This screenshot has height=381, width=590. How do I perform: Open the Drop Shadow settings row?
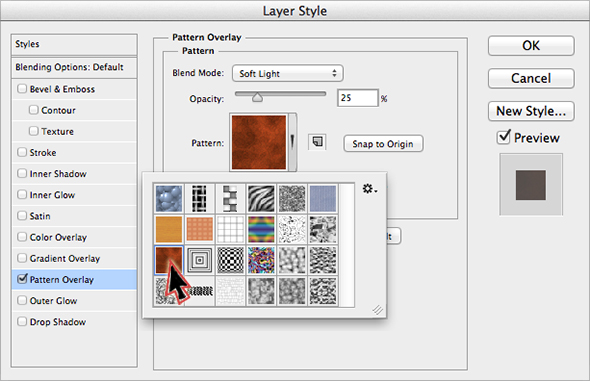(x=74, y=322)
